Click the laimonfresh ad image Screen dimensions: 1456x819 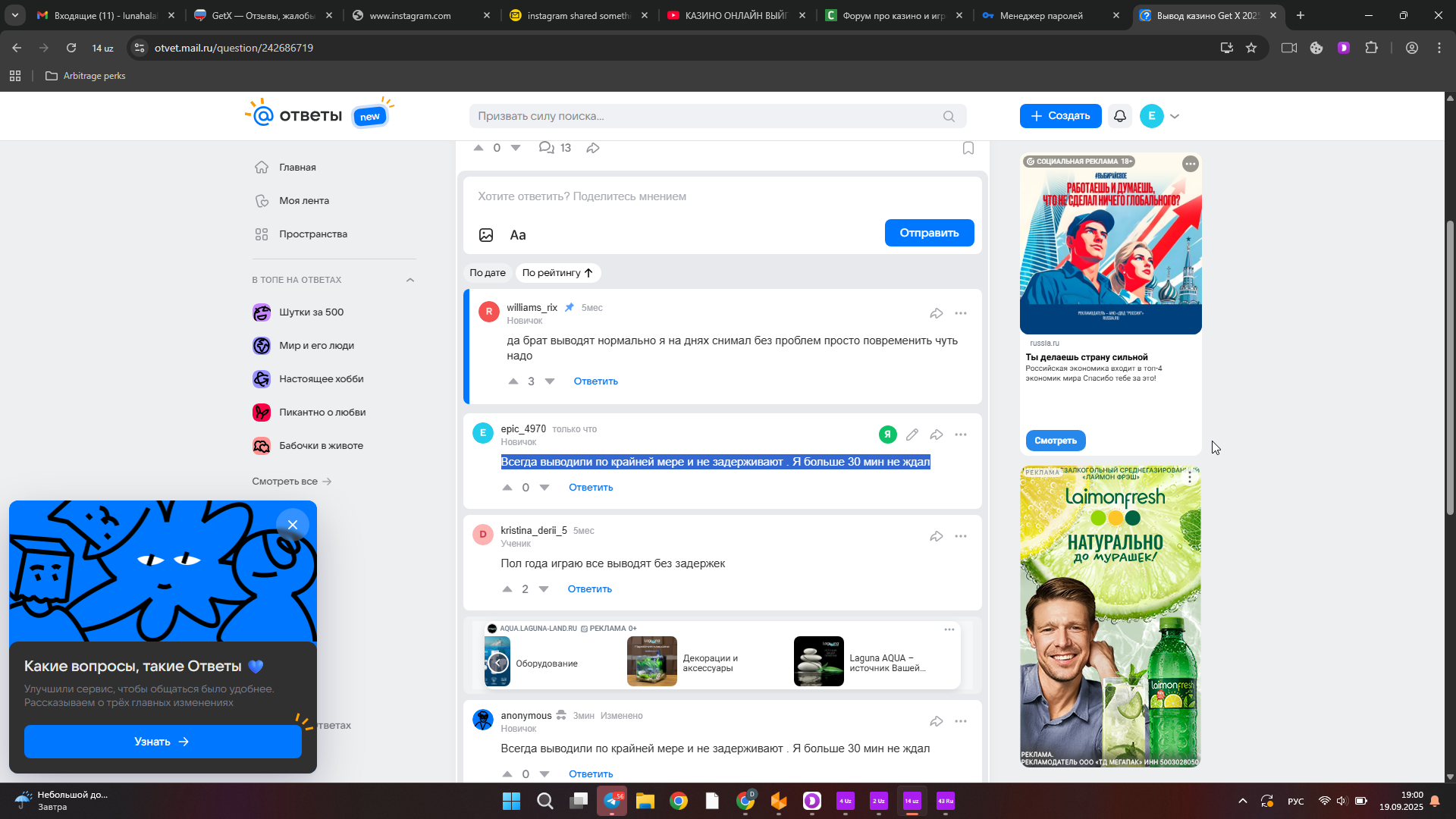1110,616
